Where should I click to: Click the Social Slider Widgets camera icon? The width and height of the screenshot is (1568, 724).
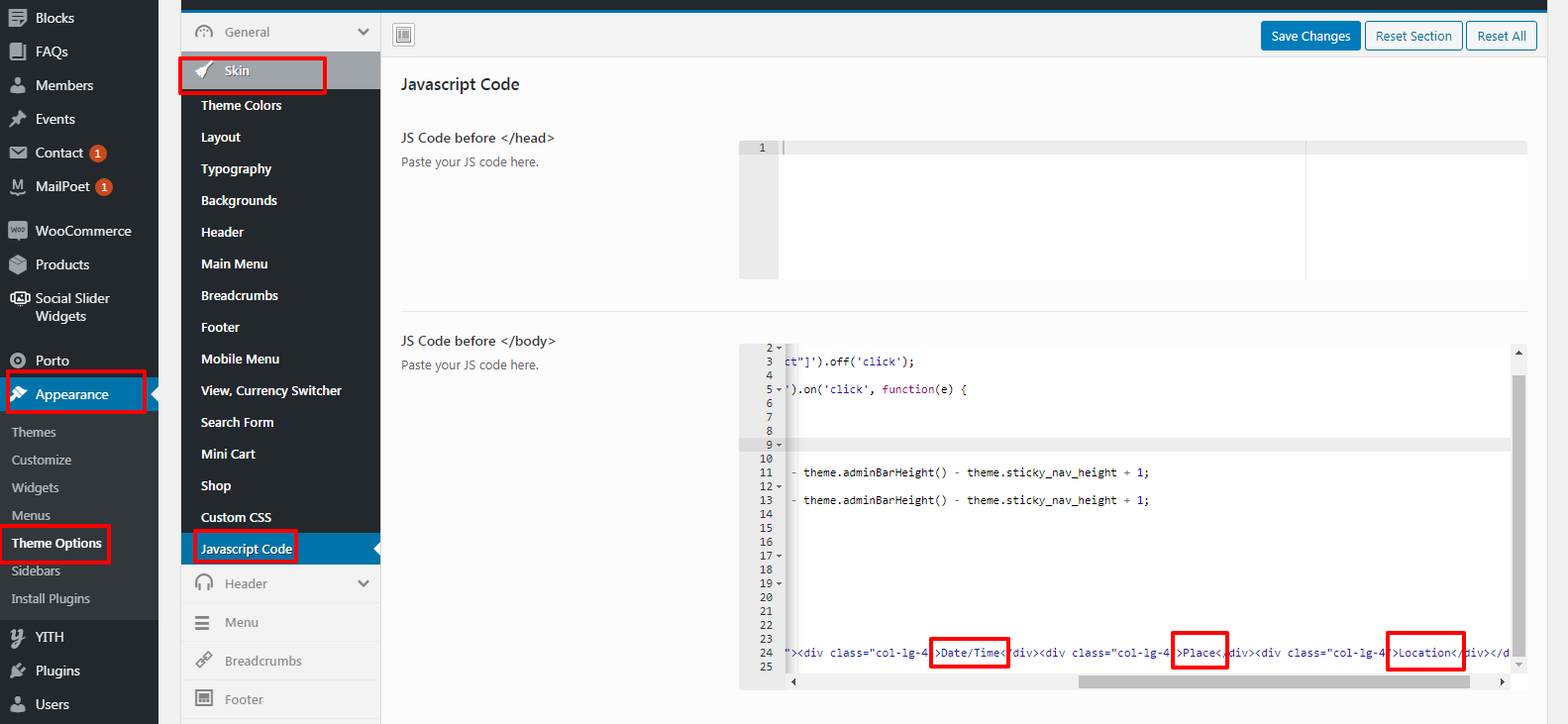click(x=19, y=298)
